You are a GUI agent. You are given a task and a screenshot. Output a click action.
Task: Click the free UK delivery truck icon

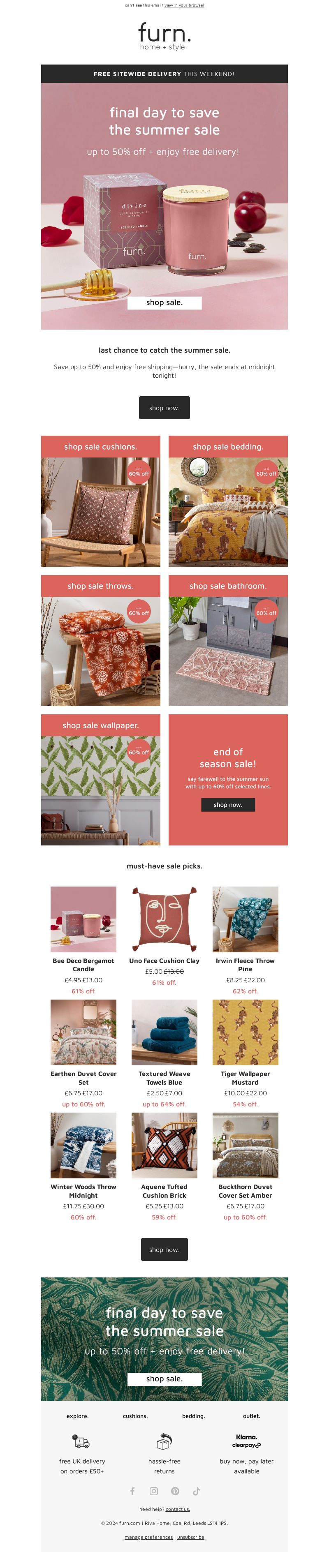81,1441
